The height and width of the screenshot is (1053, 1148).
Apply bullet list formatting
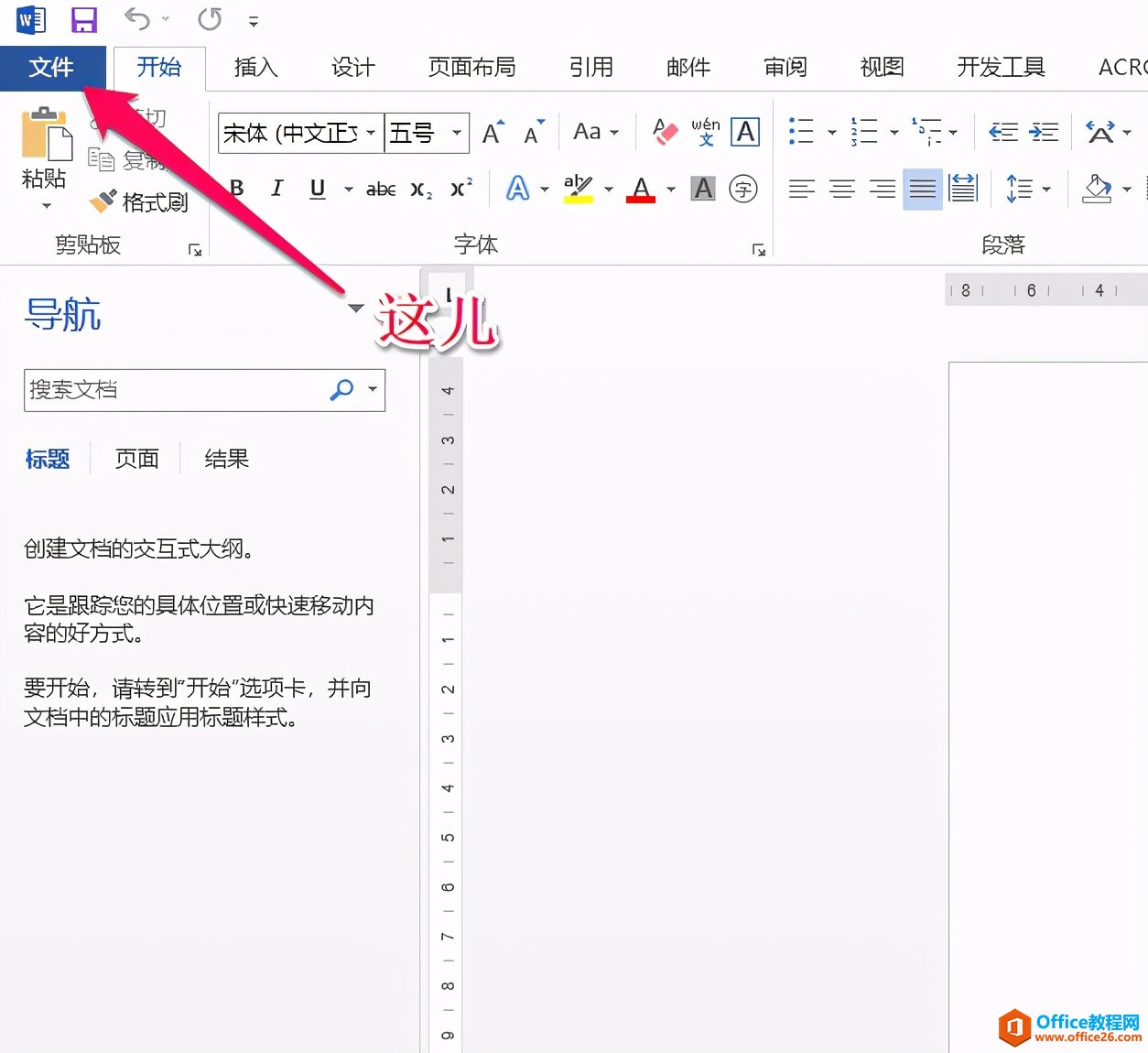[801, 131]
